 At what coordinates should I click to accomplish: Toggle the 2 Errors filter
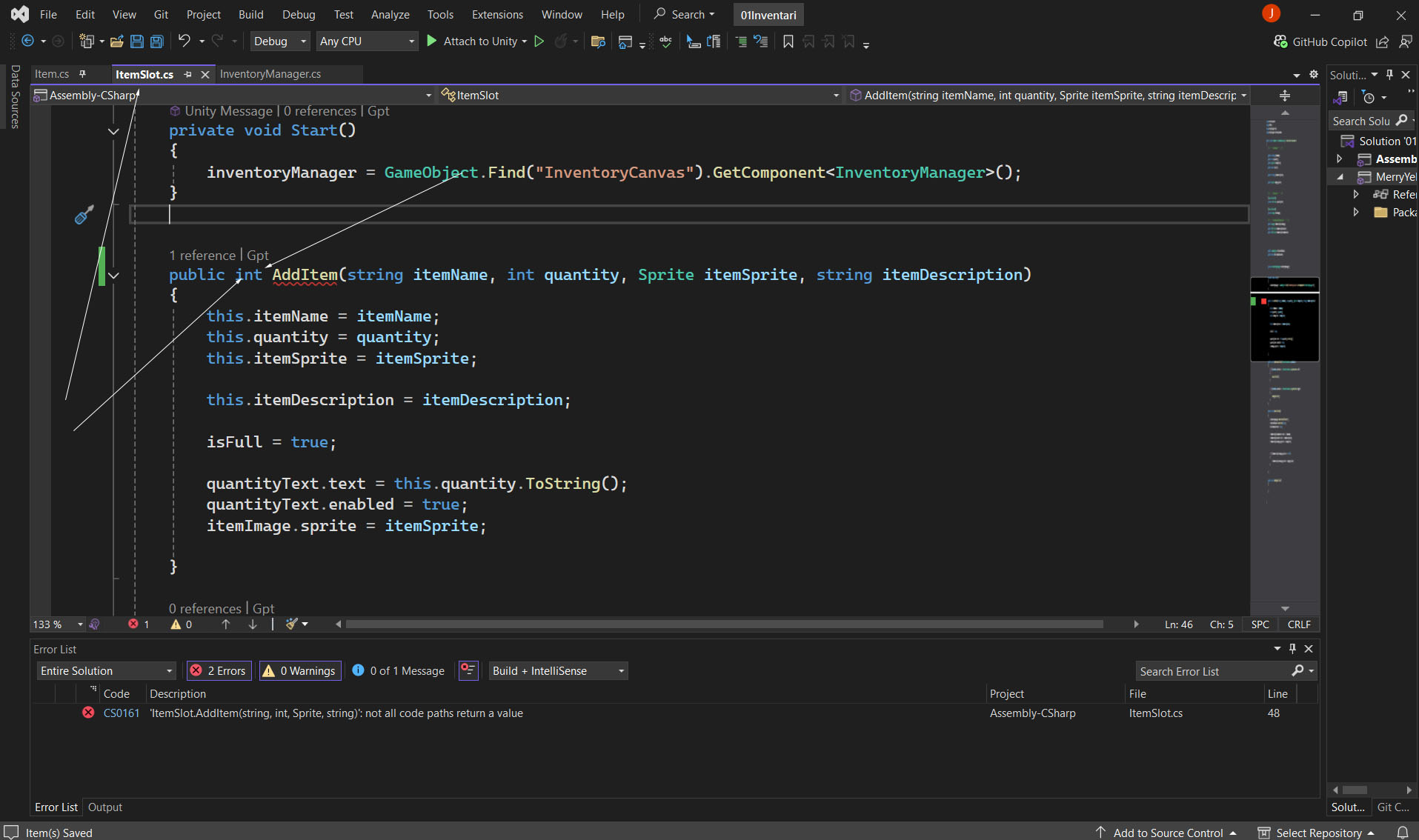click(219, 670)
